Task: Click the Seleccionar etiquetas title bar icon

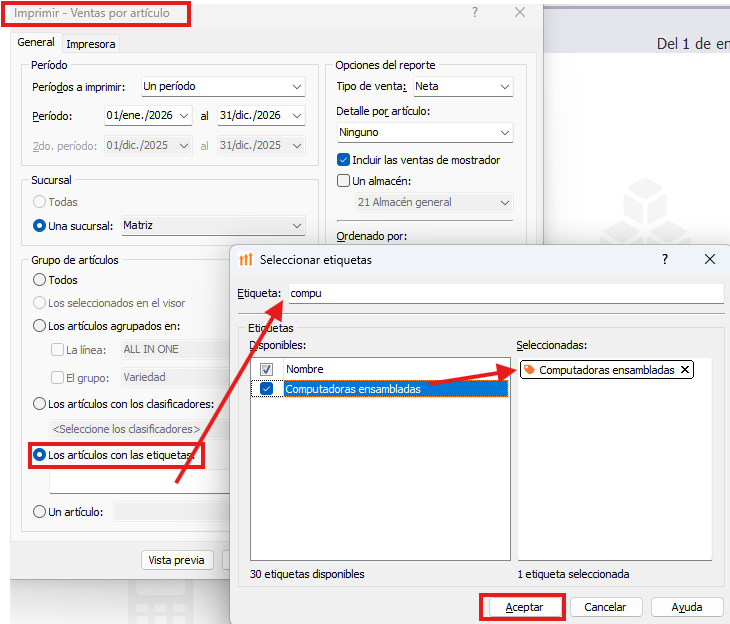Action: click(x=246, y=260)
